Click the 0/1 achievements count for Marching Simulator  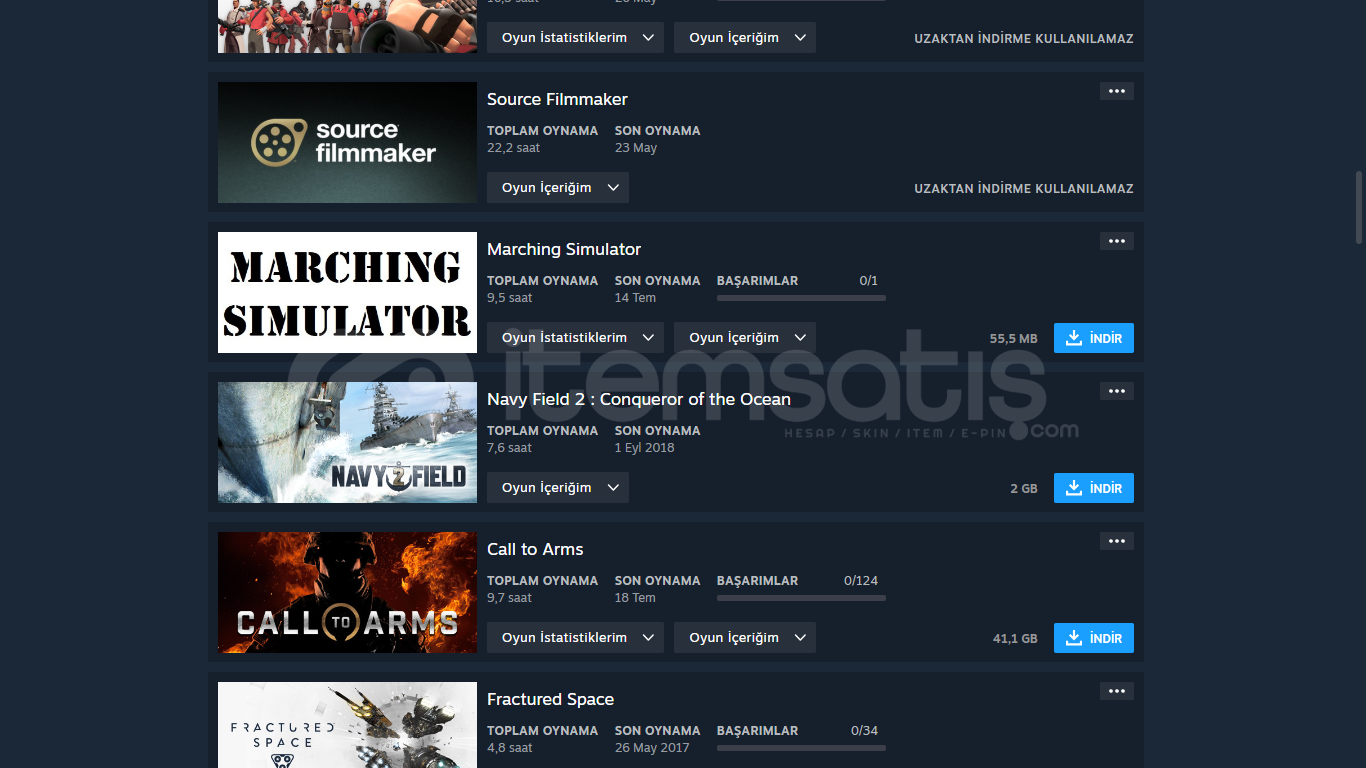click(x=869, y=281)
